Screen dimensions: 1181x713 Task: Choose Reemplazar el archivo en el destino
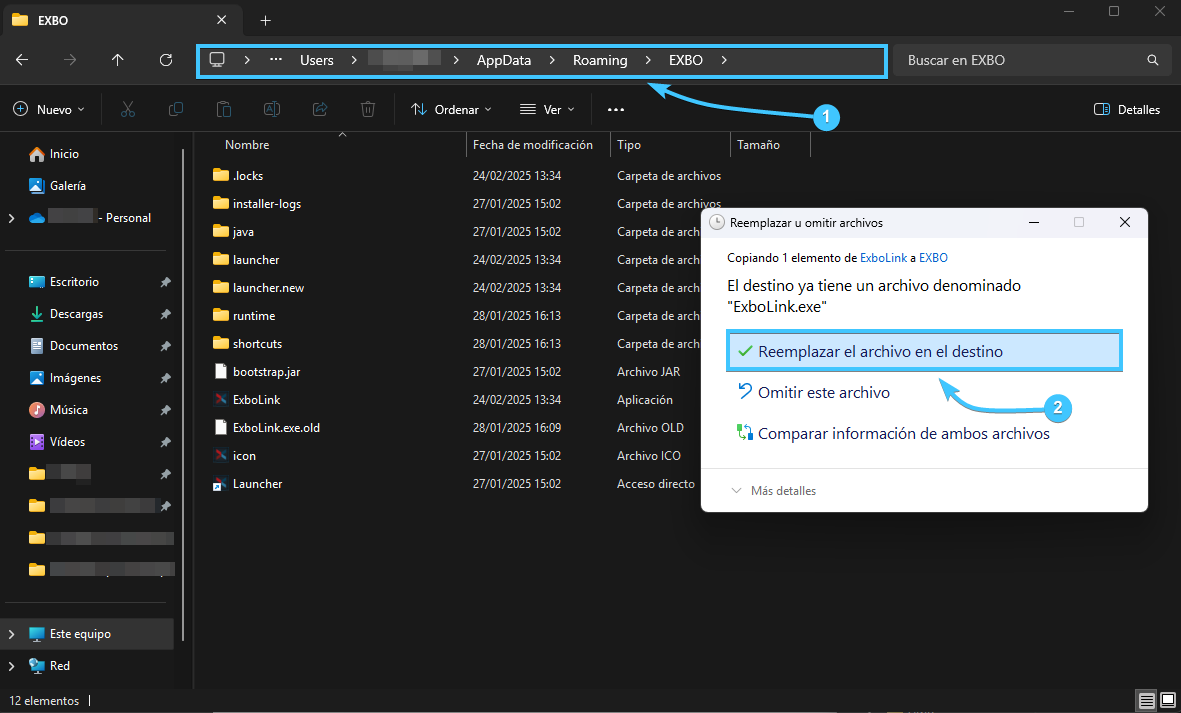point(924,352)
